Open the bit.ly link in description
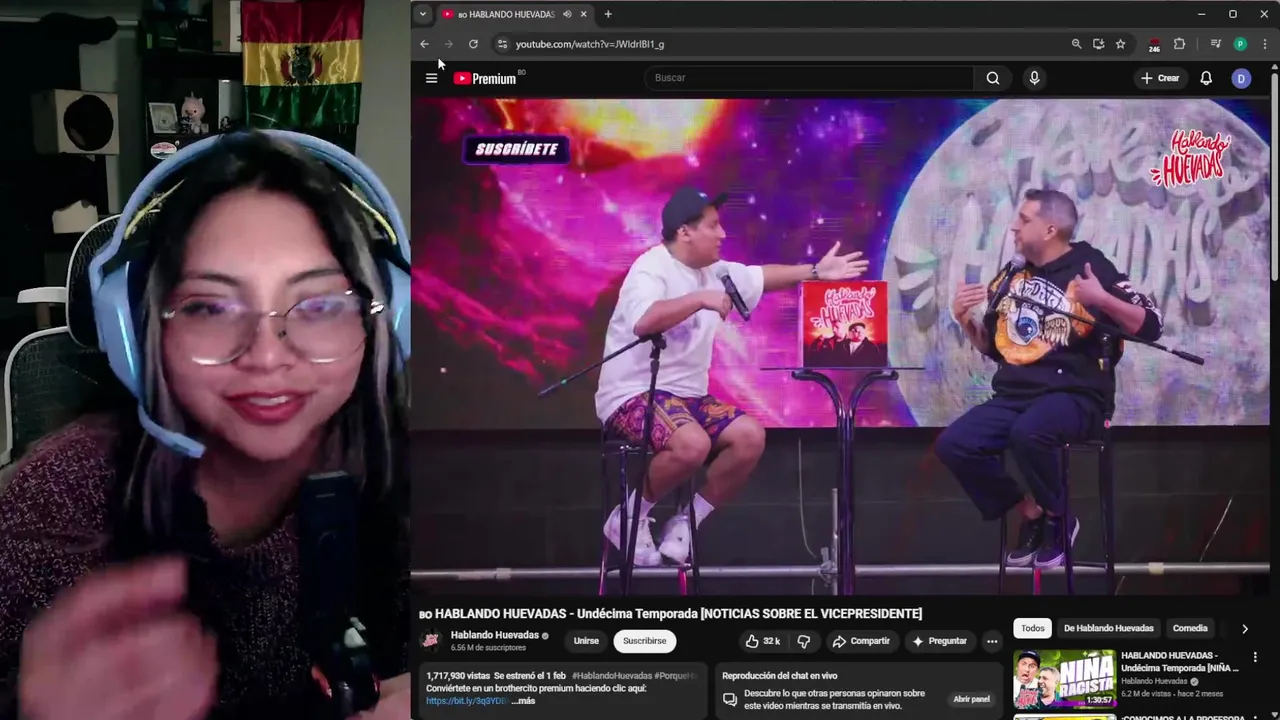The image size is (1280, 720). 466,701
